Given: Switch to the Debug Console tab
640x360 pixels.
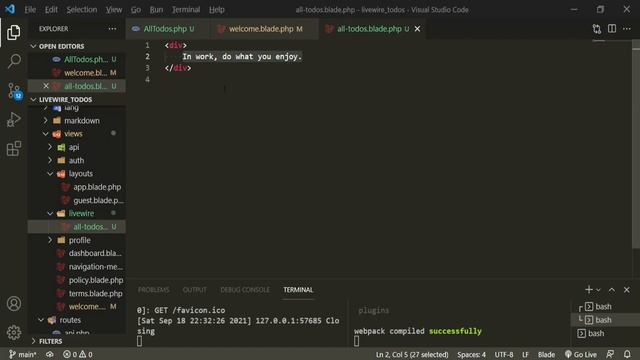Looking at the screenshot, I should coord(245,290).
